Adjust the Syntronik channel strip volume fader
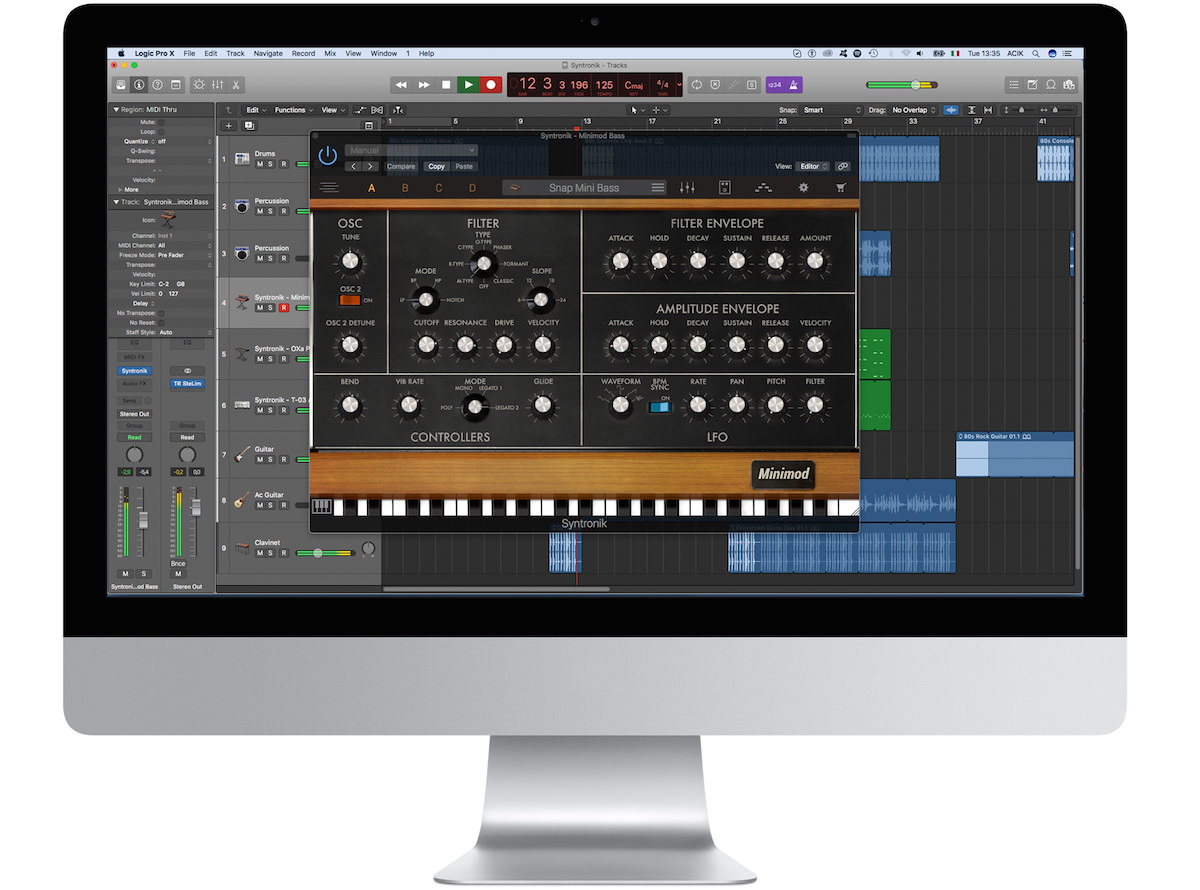The image size is (1200, 890). [x=143, y=520]
